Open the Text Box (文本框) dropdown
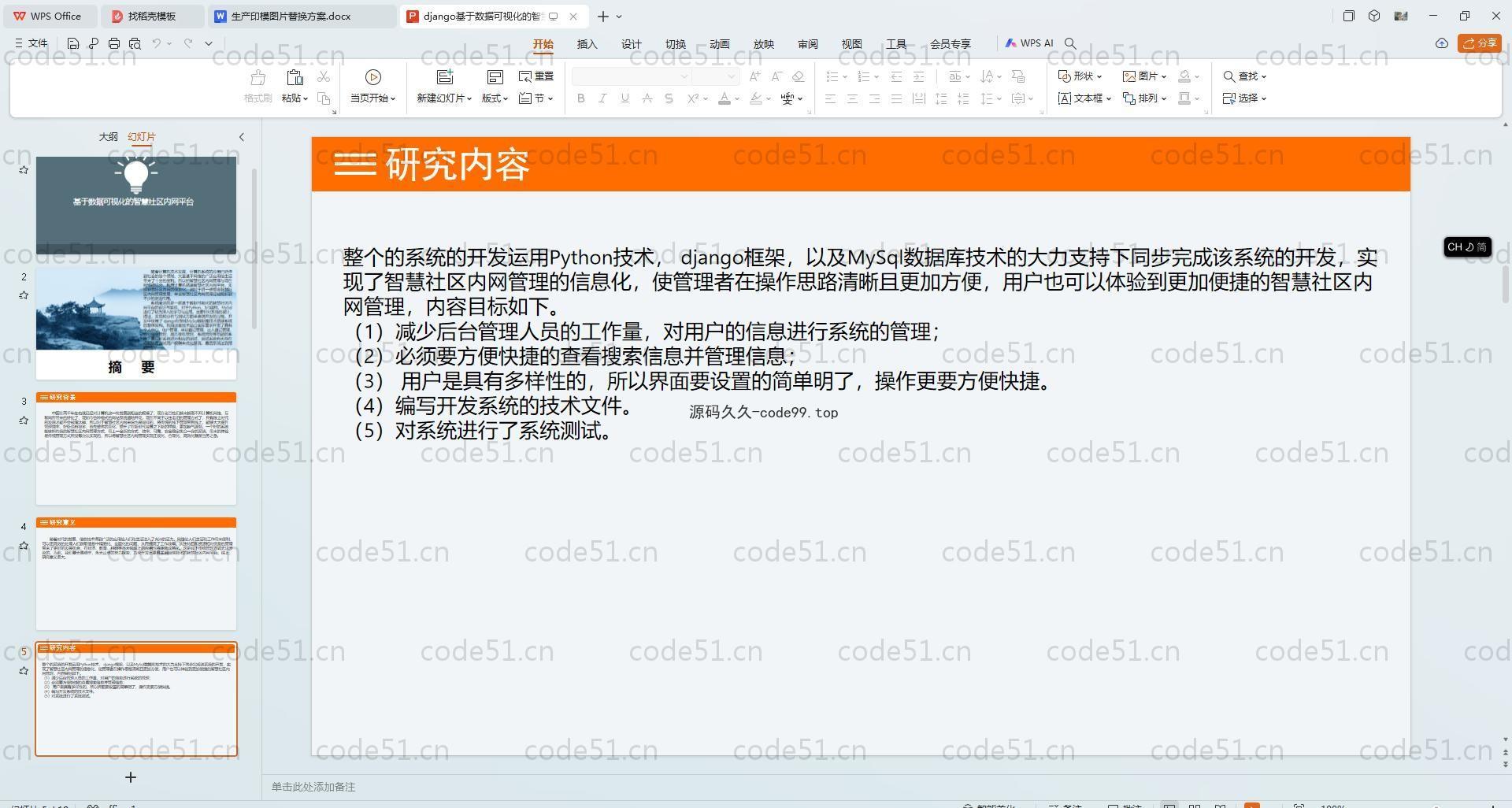Viewport: 1512px width, 808px height. coord(1084,98)
